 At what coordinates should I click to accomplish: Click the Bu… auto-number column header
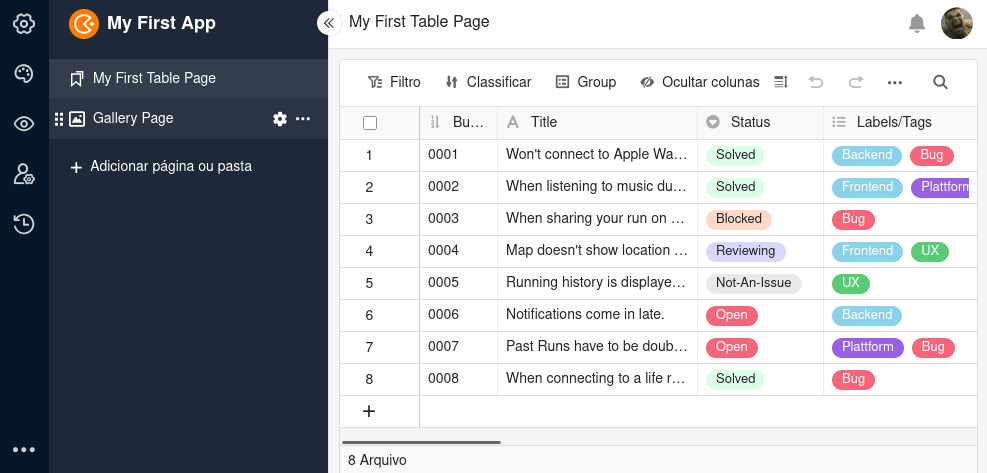(x=458, y=122)
